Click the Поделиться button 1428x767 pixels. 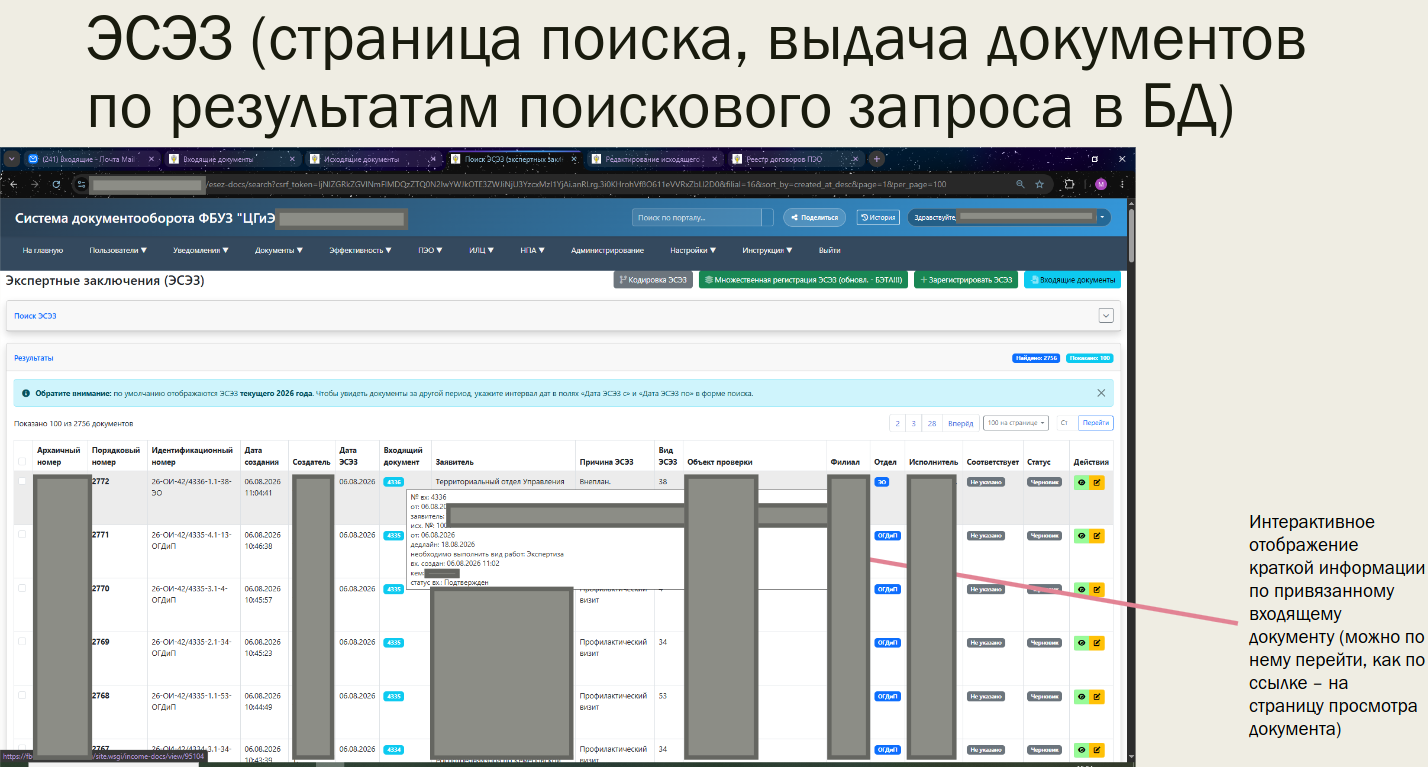[x=814, y=217]
